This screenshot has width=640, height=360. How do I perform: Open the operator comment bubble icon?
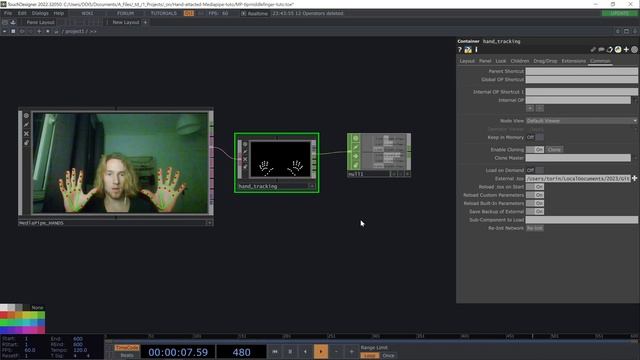pyautogui.click(x=601, y=49)
